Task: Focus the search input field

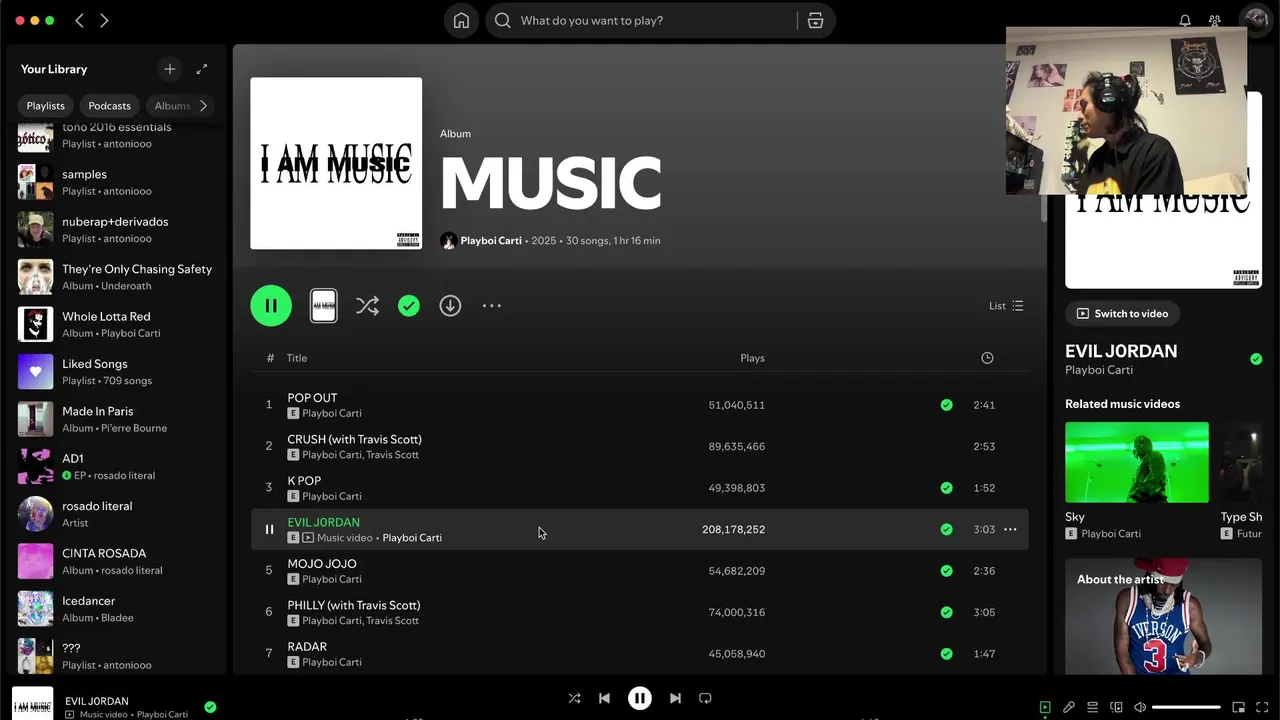Action: coord(655,21)
